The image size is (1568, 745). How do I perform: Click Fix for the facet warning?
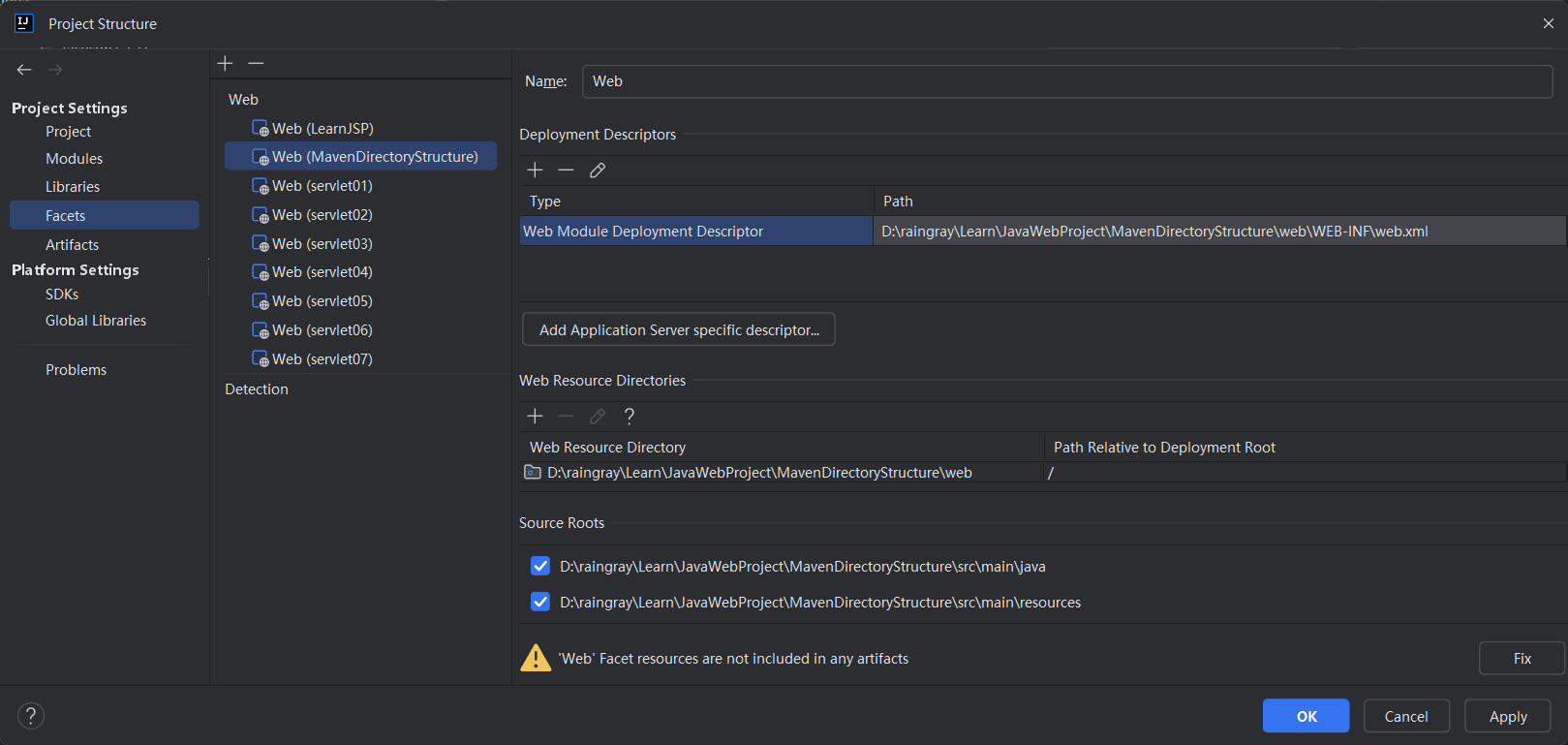point(1522,658)
